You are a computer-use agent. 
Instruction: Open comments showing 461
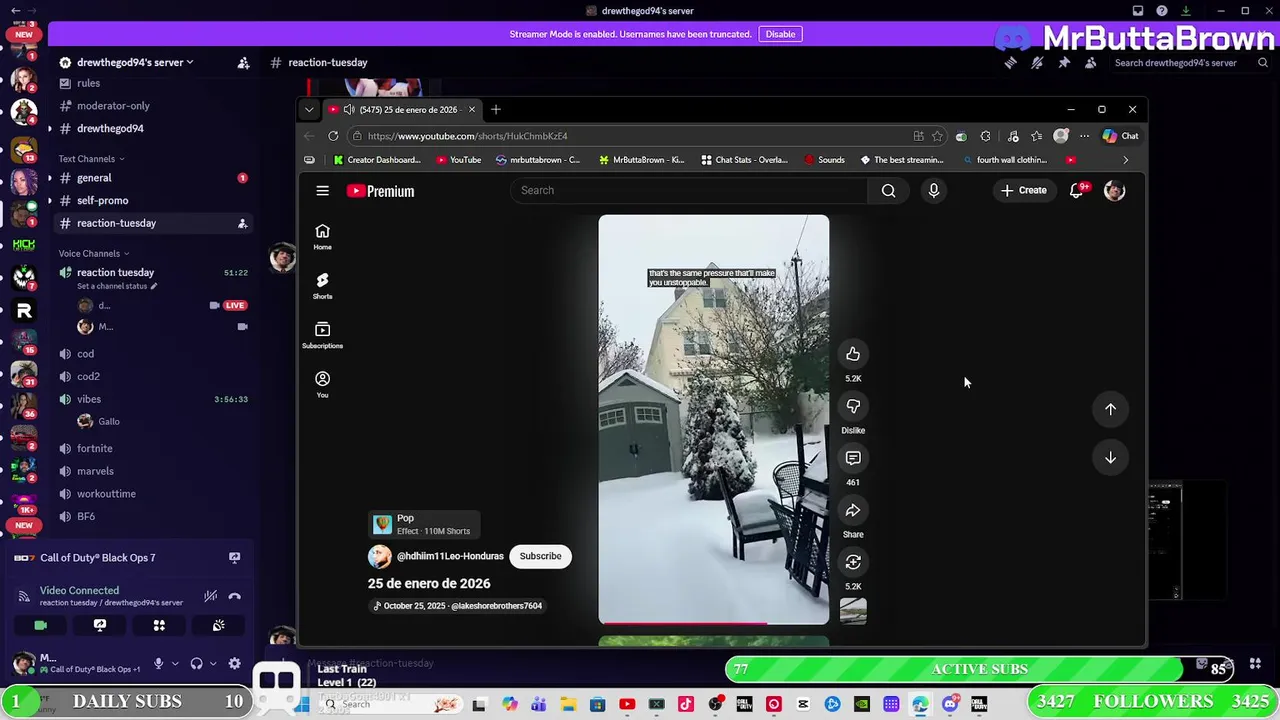pos(853,458)
